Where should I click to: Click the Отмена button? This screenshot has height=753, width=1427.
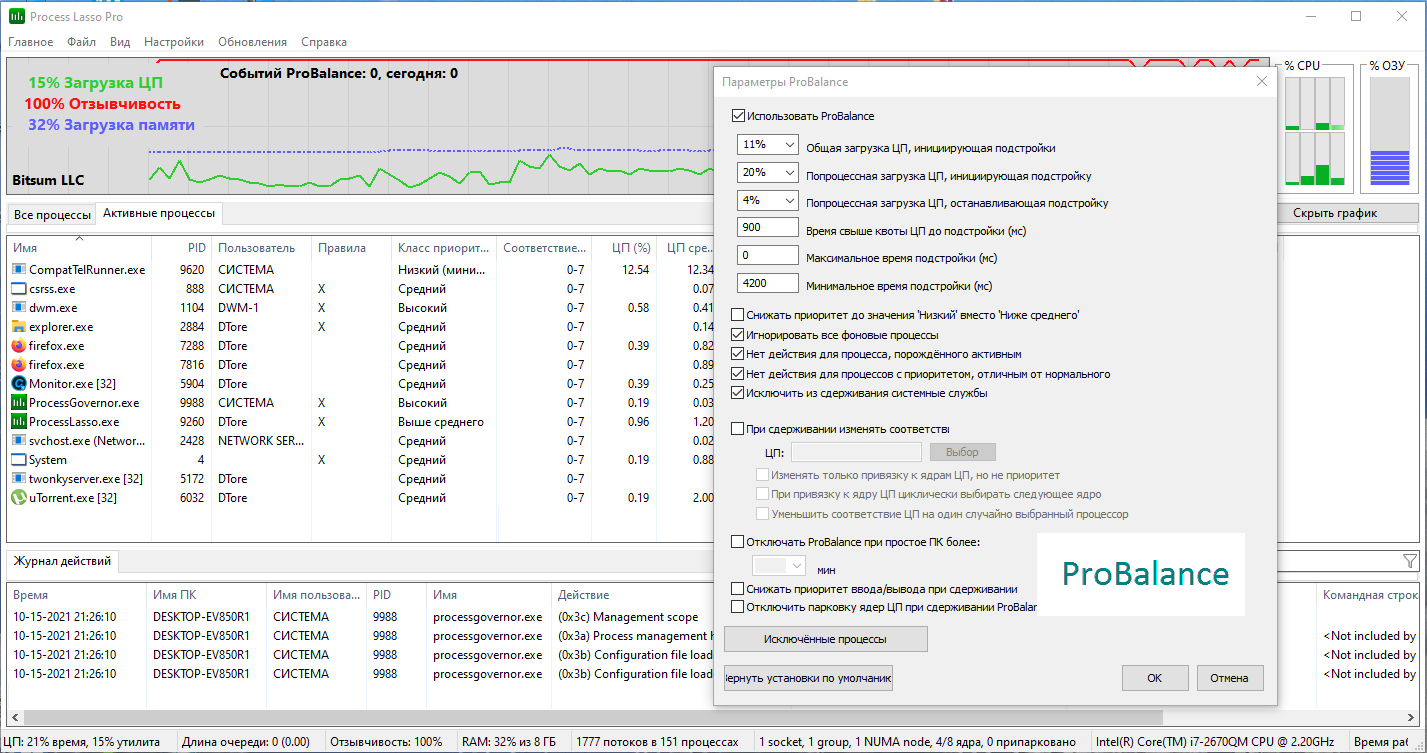tap(1229, 678)
